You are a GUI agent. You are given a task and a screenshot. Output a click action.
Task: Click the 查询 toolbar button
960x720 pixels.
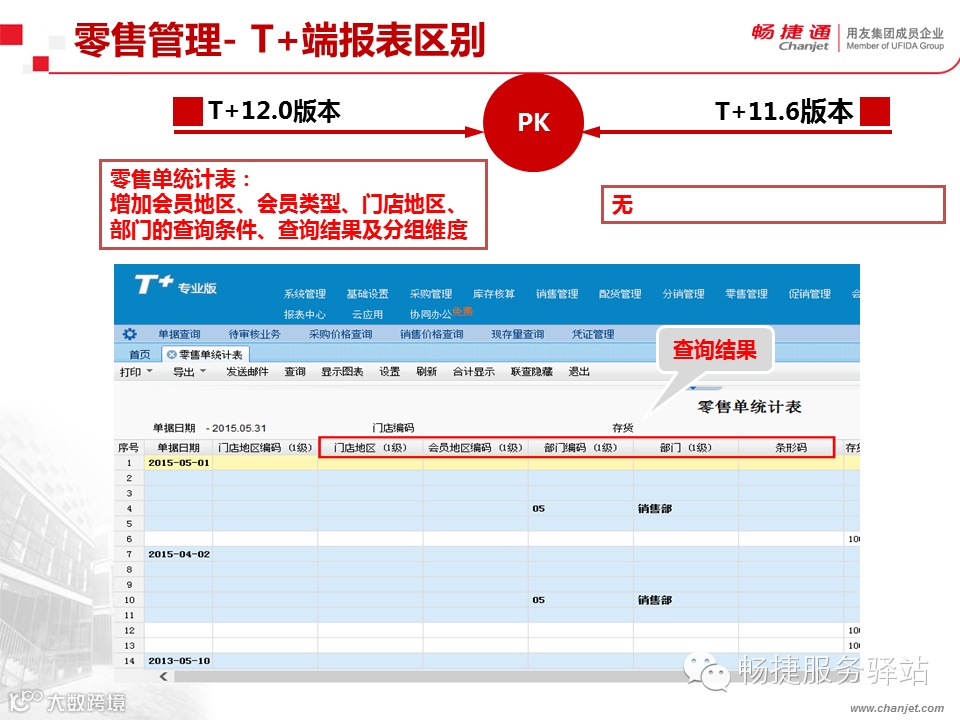(x=295, y=372)
